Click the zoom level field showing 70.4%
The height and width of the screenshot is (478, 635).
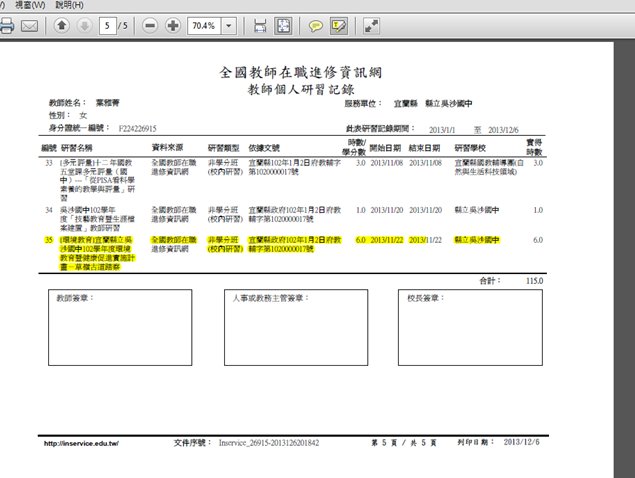[204, 25]
